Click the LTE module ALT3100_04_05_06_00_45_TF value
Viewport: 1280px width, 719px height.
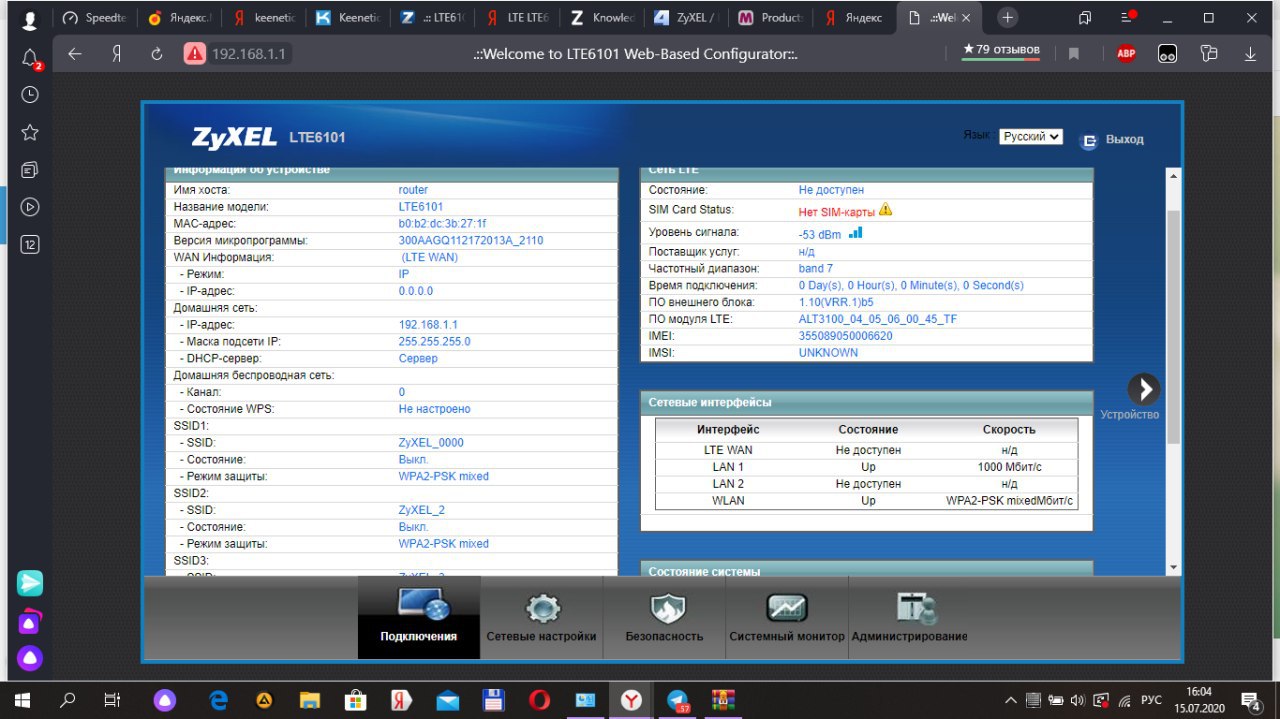pos(878,319)
